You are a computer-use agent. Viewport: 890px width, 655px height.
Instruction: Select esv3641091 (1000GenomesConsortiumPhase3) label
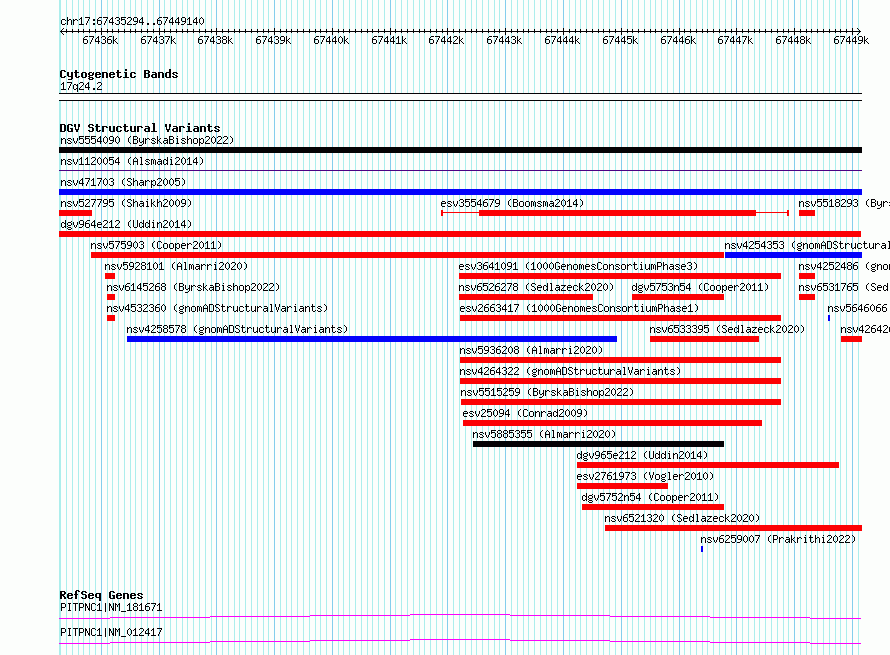pos(578,266)
